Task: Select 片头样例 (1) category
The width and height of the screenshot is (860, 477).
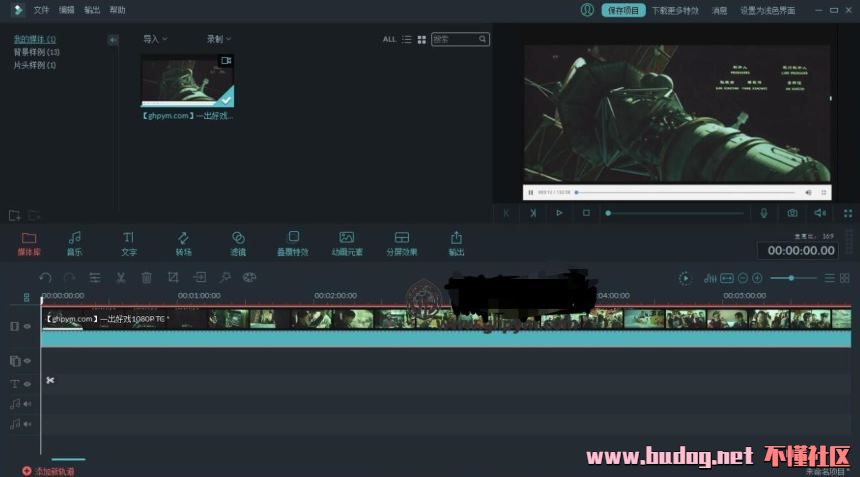Action: point(35,65)
